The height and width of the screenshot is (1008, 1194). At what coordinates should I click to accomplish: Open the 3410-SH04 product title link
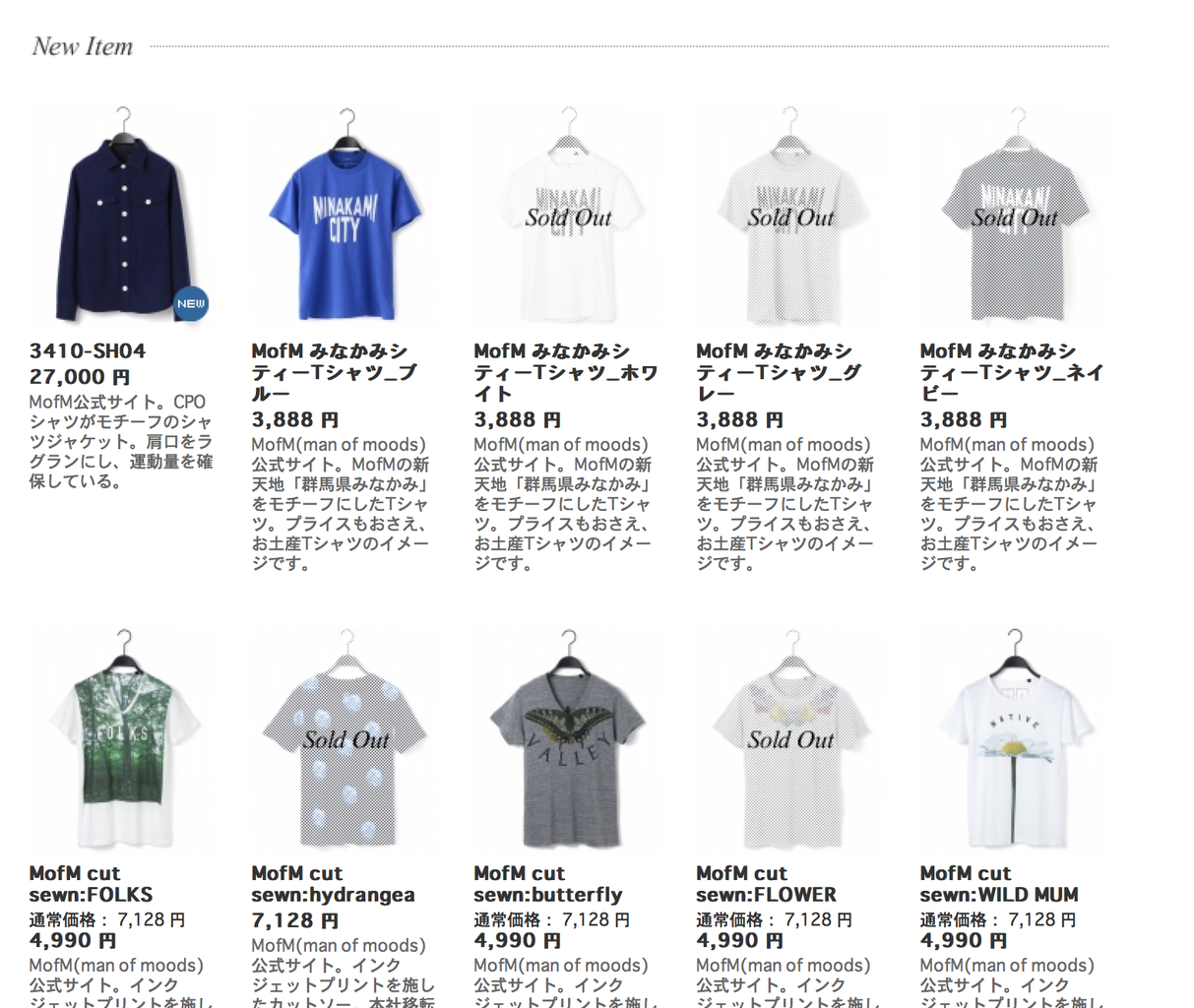point(88,351)
